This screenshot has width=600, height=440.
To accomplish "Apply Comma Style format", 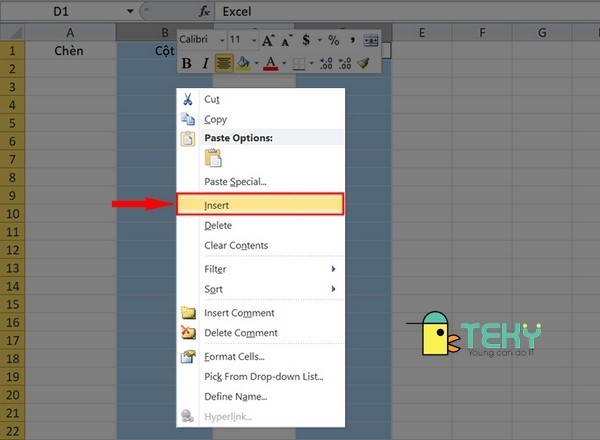I will tap(352, 39).
